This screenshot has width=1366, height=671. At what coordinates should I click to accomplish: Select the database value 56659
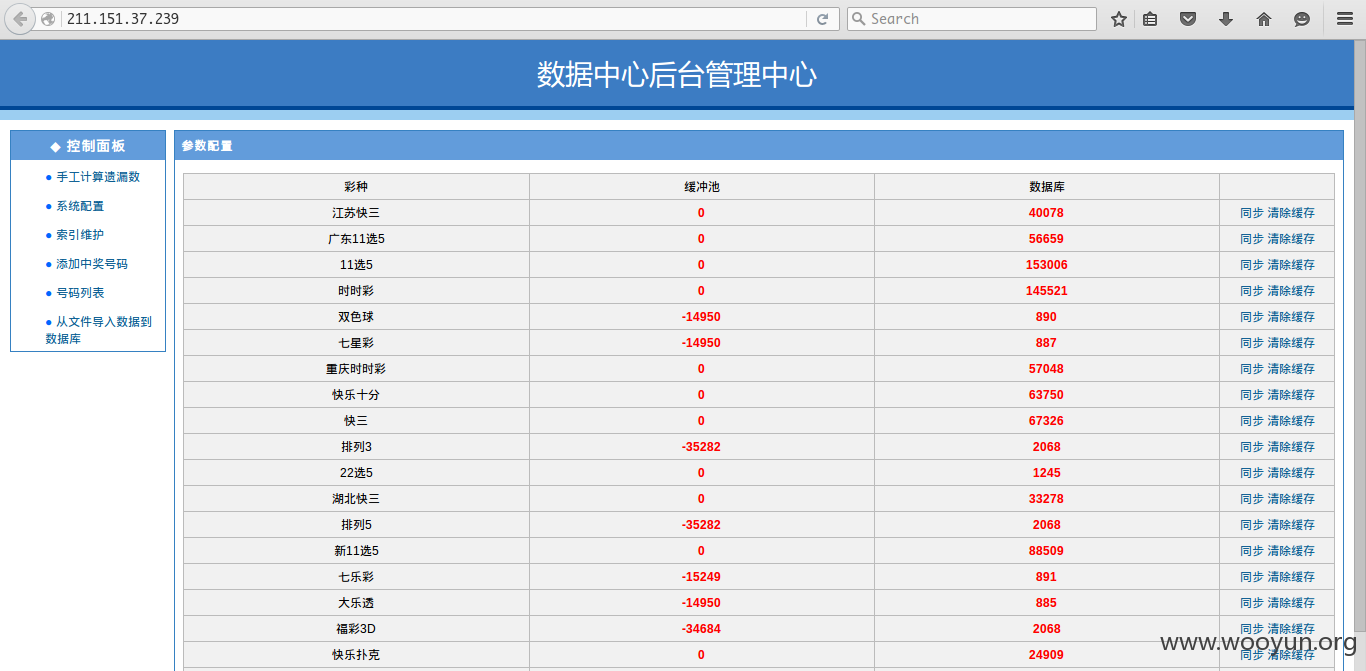coord(1046,239)
